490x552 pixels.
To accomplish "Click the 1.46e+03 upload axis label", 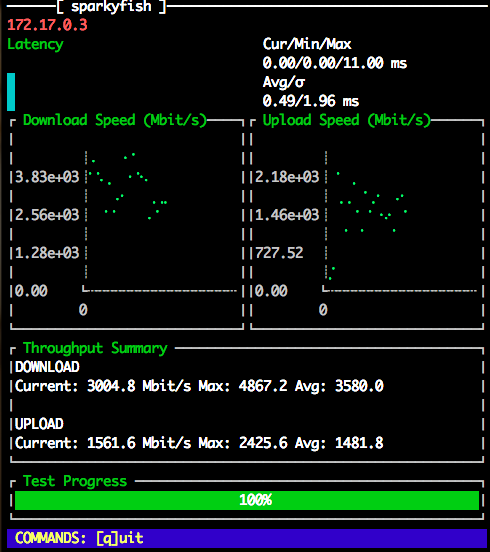I will click(x=287, y=215).
